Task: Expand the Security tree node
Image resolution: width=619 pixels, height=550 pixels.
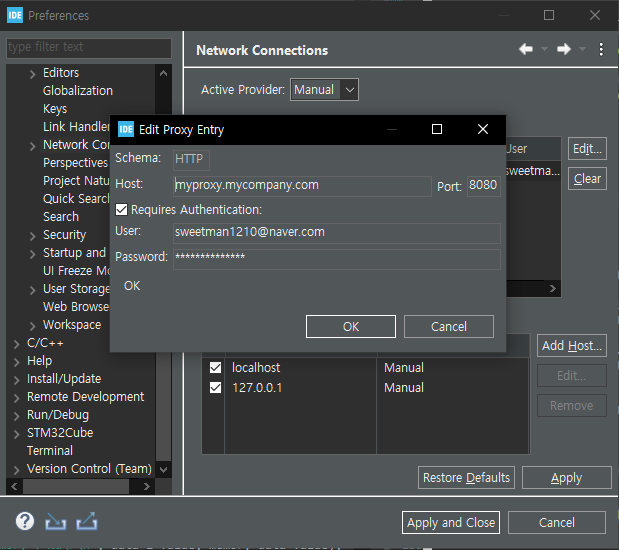Action: click(x=33, y=236)
